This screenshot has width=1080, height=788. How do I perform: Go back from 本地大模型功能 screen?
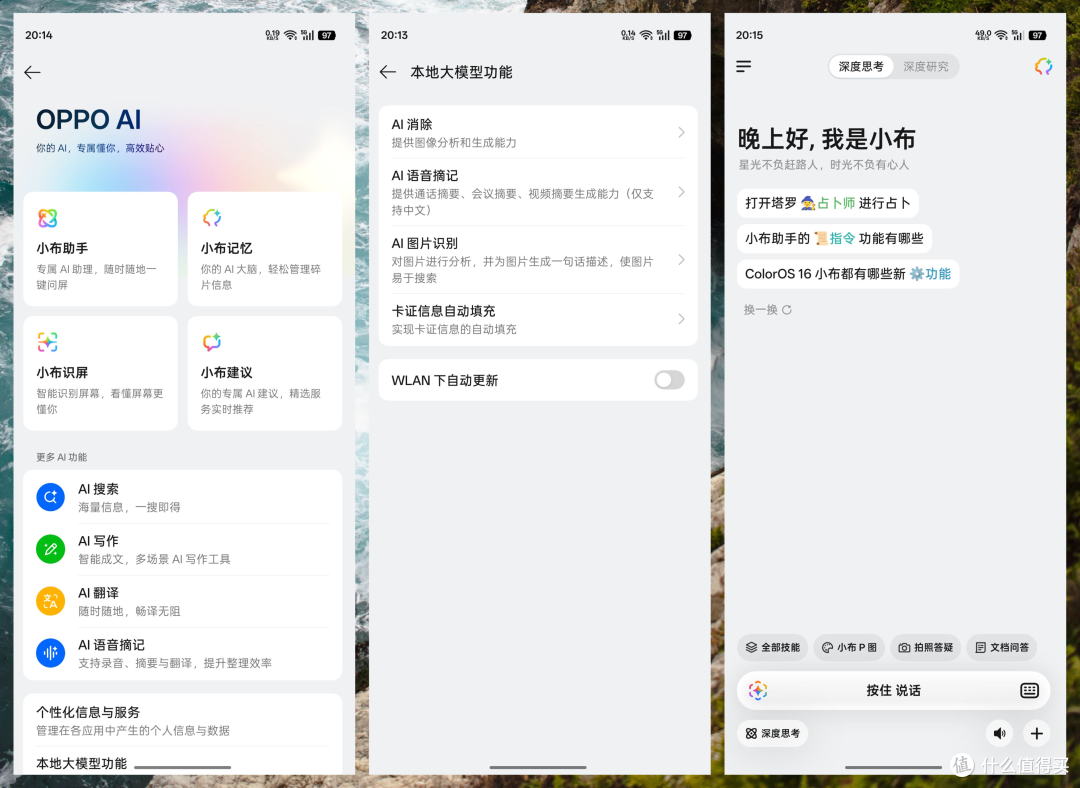tap(388, 72)
